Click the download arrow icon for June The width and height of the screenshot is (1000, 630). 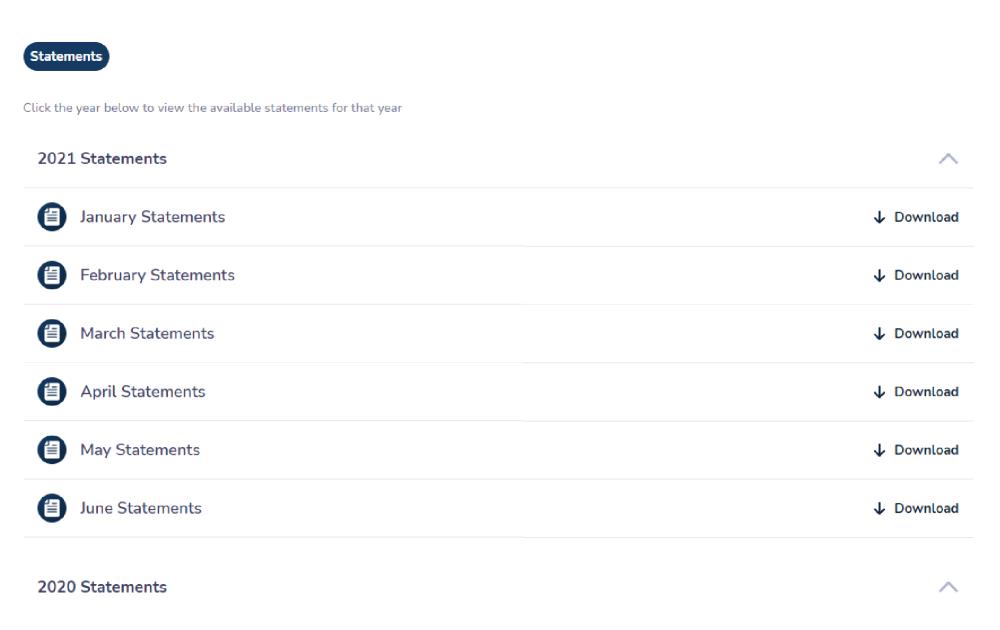click(x=880, y=508)
